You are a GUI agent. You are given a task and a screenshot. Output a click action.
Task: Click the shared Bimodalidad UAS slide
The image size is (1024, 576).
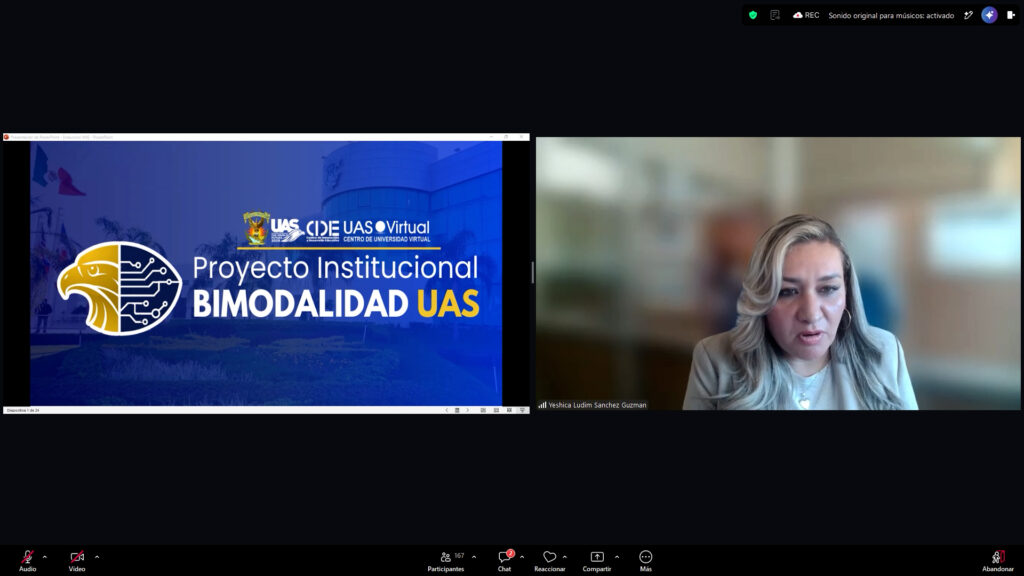point(266,274)
